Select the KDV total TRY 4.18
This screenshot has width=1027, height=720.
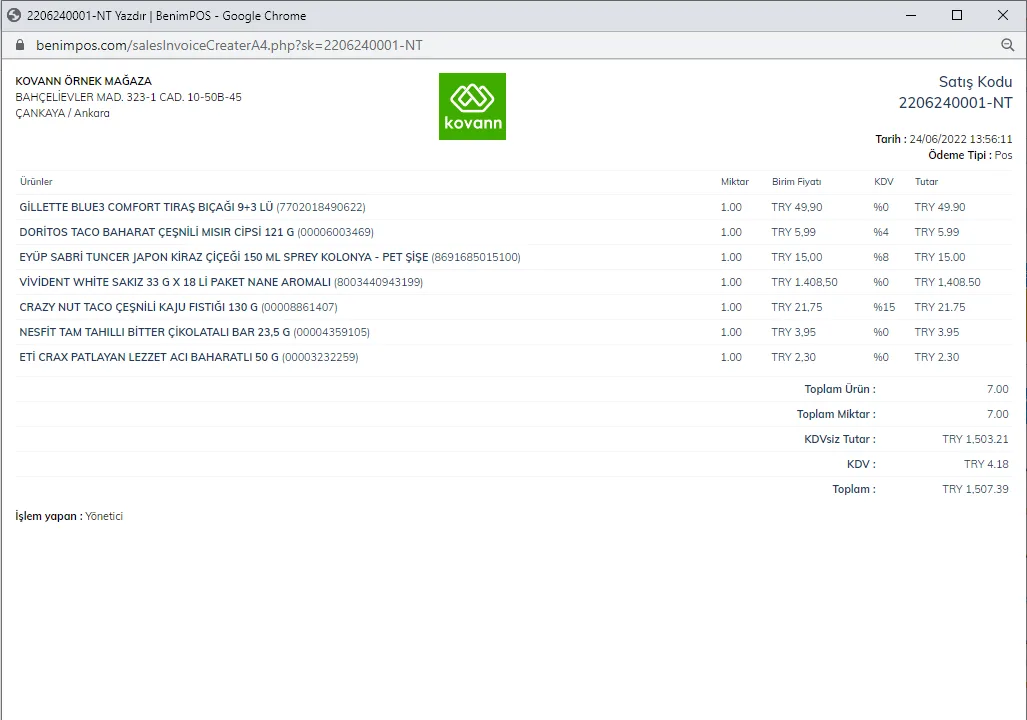coord(986,464)
